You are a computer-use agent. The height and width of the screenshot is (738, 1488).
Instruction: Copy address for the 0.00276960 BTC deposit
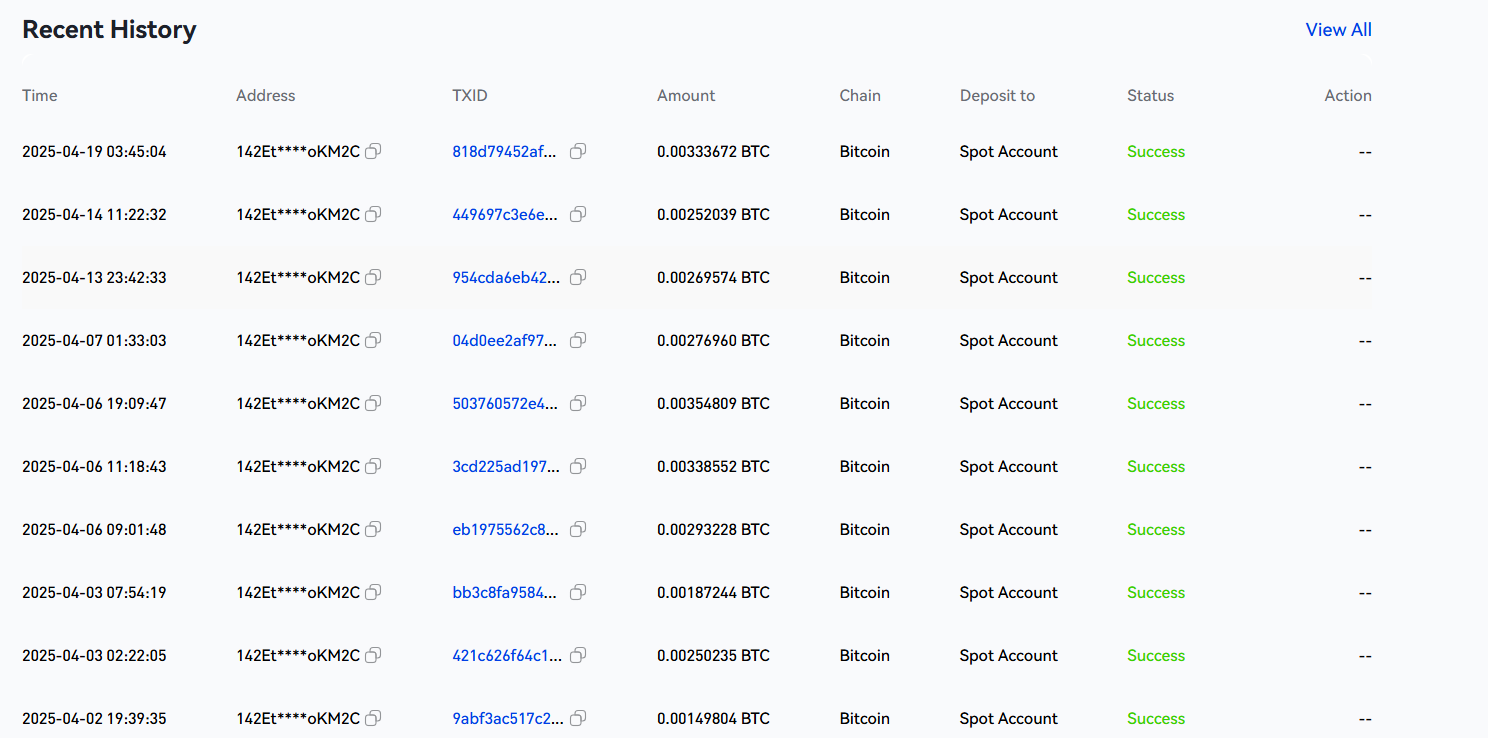point(373,341)
